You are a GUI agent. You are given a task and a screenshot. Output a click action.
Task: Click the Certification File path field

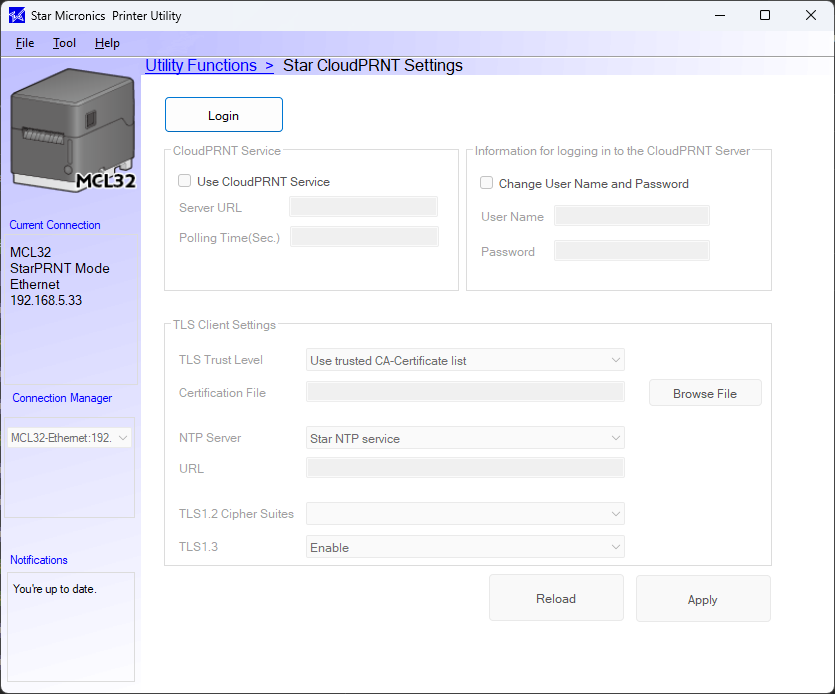[465, 392]
